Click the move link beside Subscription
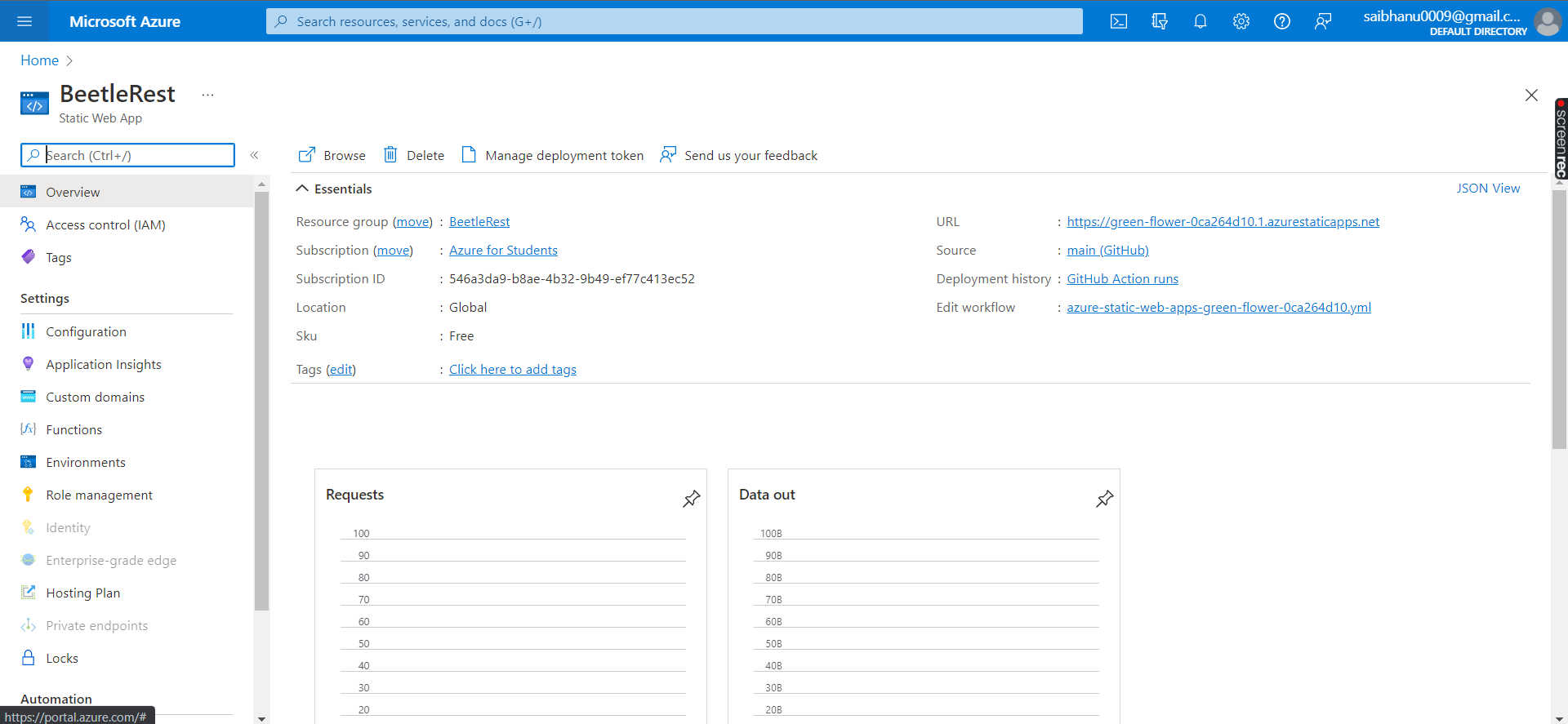The width and height of the screenshot is (1568, 724). coord(393,251)
